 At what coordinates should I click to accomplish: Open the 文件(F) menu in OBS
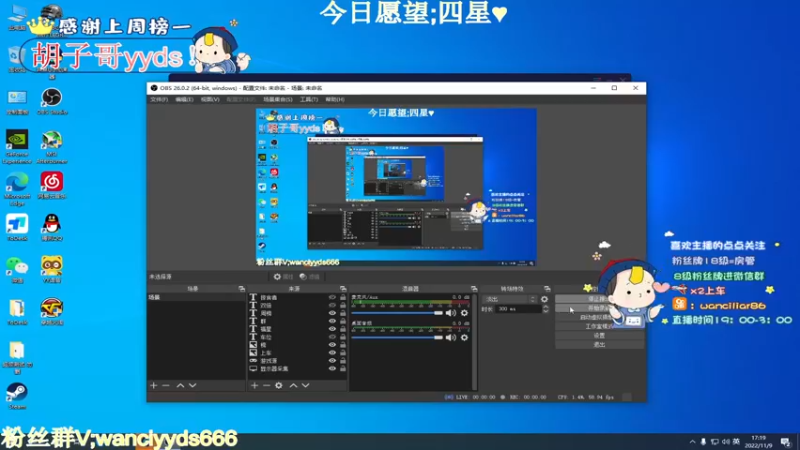159,99
